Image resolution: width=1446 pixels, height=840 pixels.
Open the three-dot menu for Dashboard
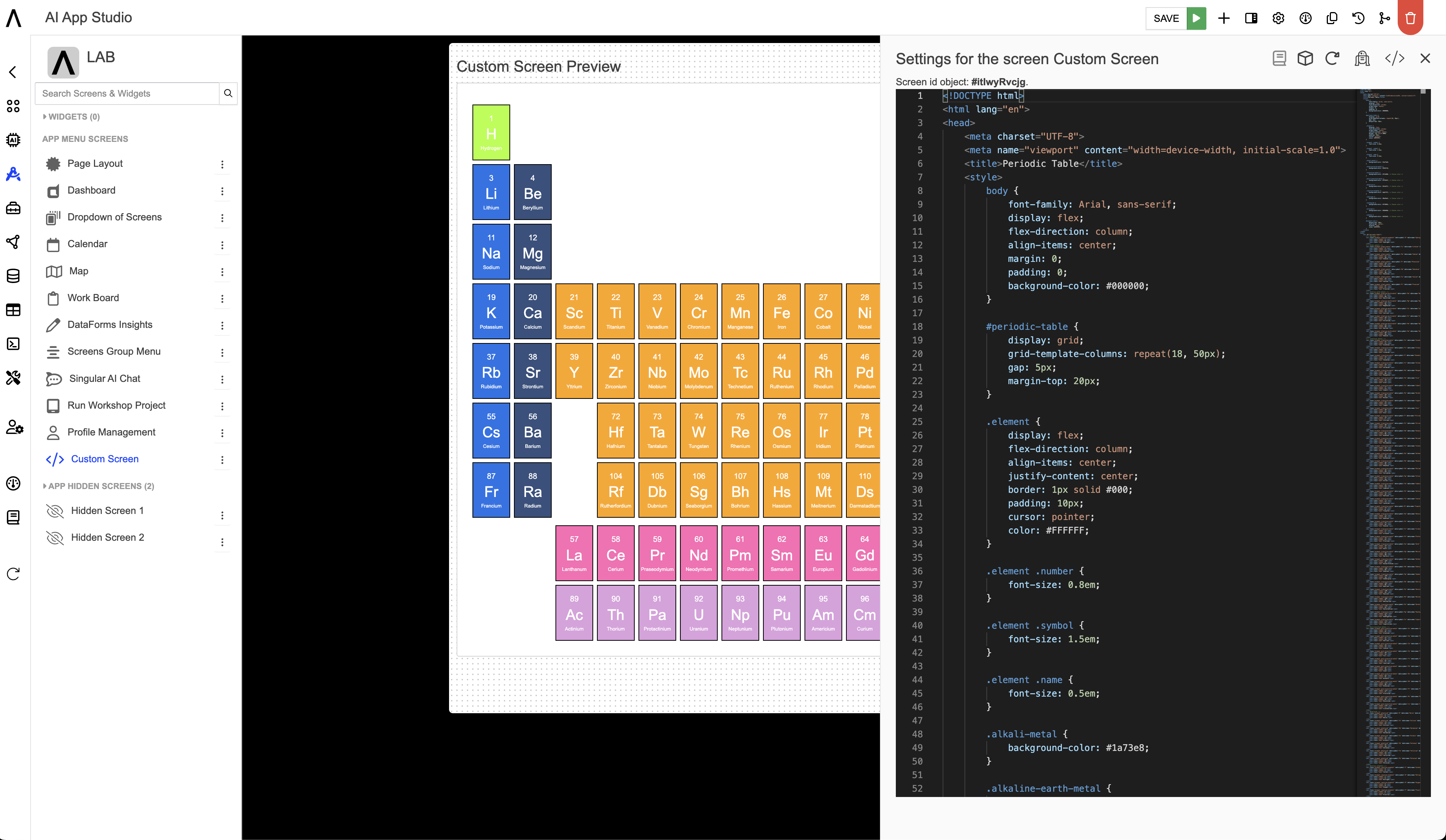pyautogui.click(x=222, y=191)
